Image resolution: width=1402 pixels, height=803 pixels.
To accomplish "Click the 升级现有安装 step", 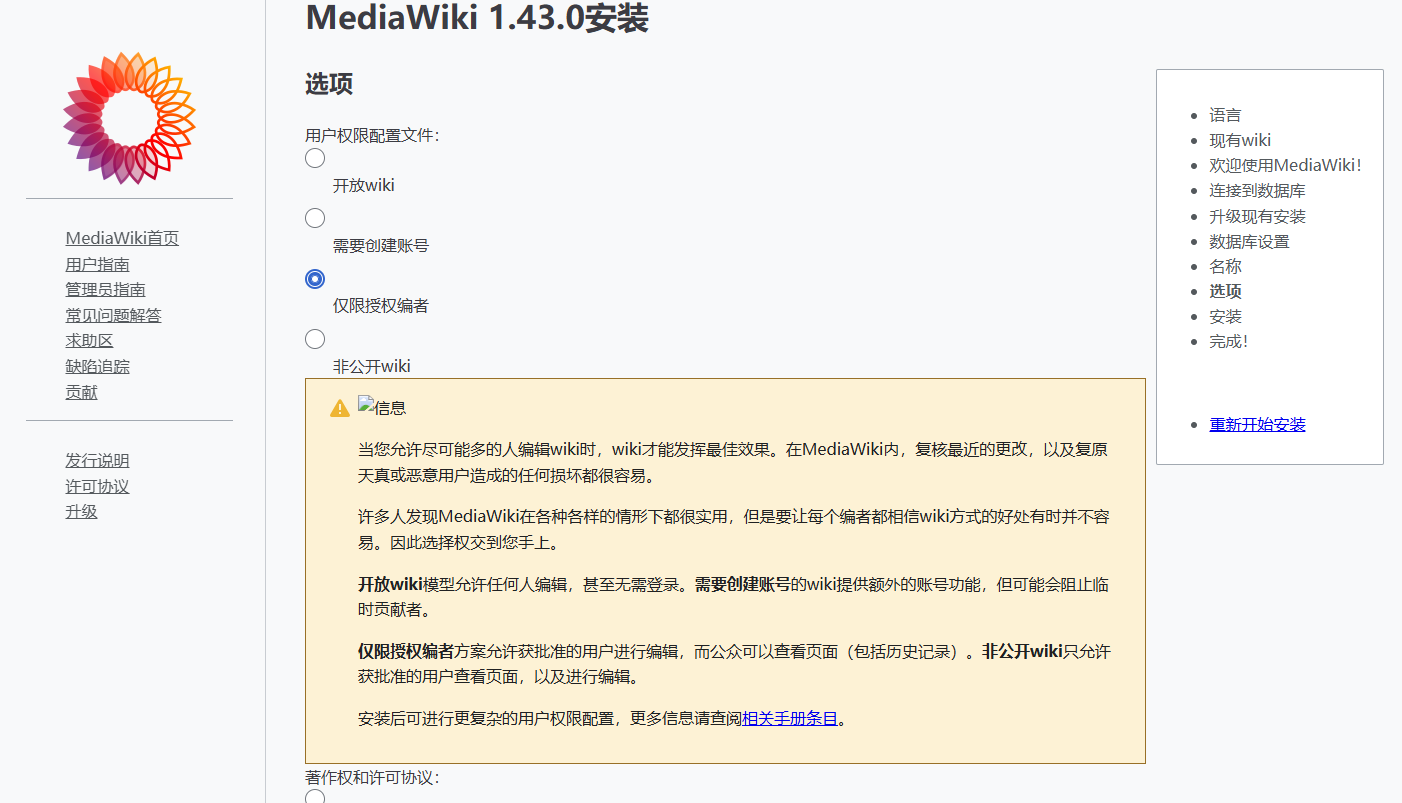I will [1257, 216].
